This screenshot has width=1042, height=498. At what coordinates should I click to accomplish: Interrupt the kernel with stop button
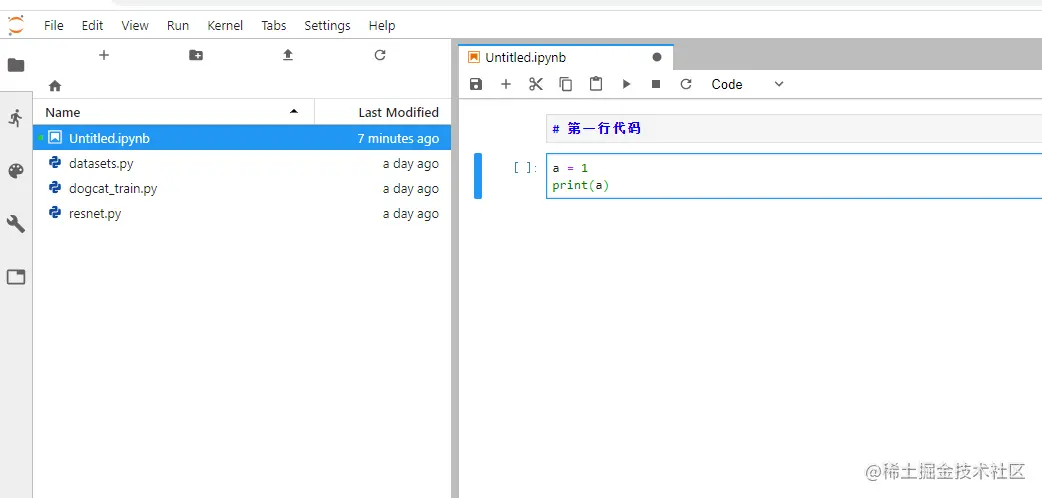coord(656,84)
